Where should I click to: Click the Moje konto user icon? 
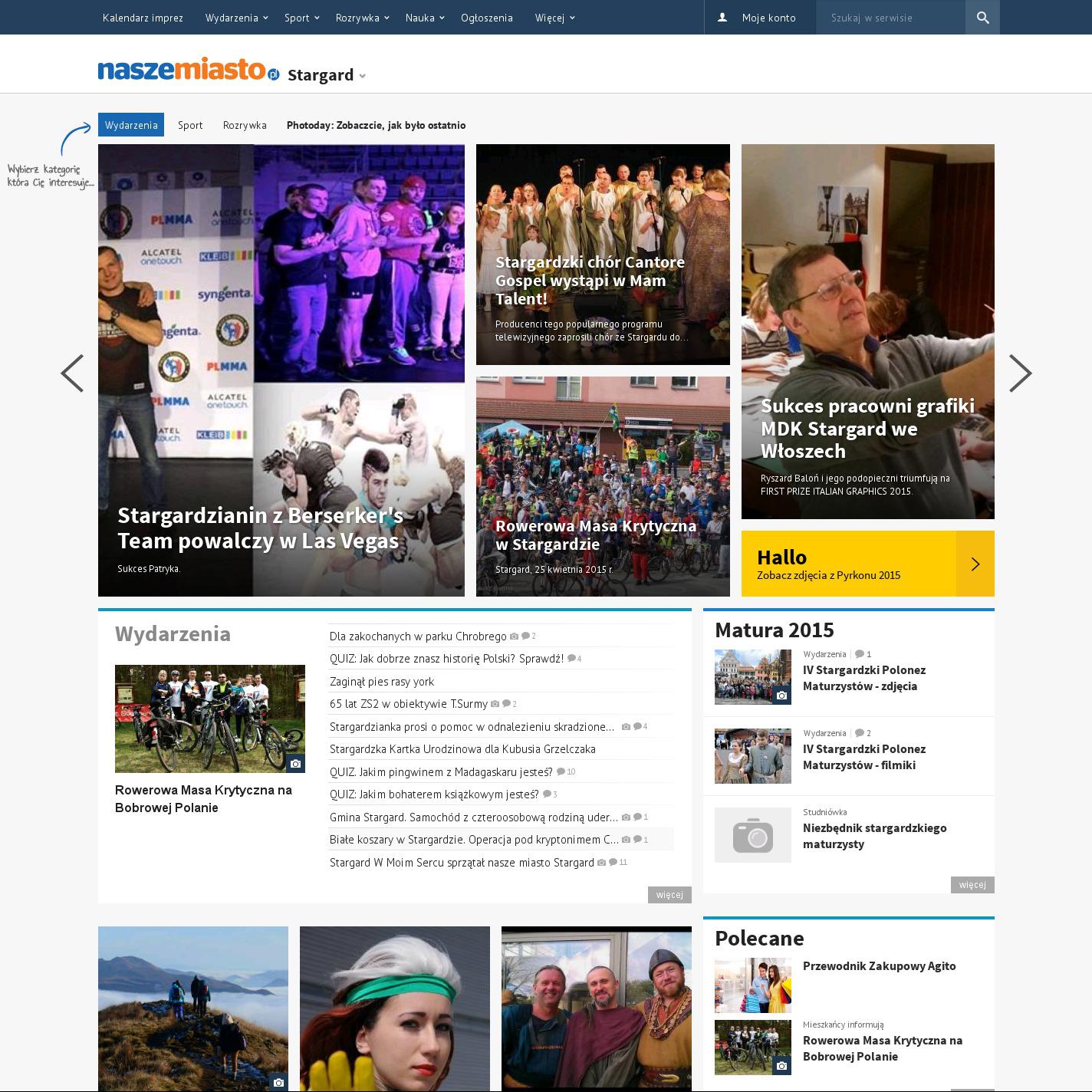722,18
